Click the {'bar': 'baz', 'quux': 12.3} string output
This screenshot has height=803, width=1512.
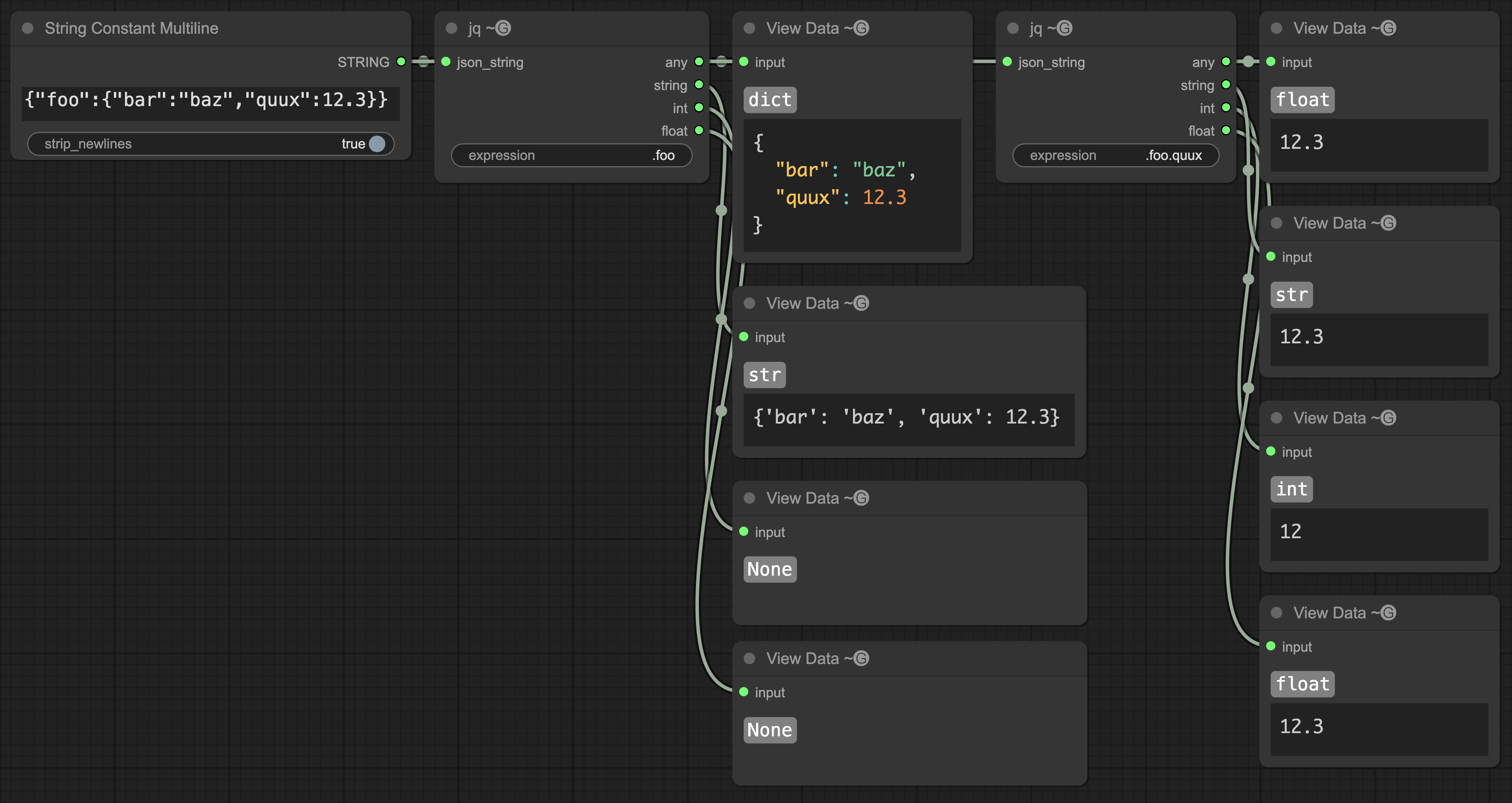[907, 417]
